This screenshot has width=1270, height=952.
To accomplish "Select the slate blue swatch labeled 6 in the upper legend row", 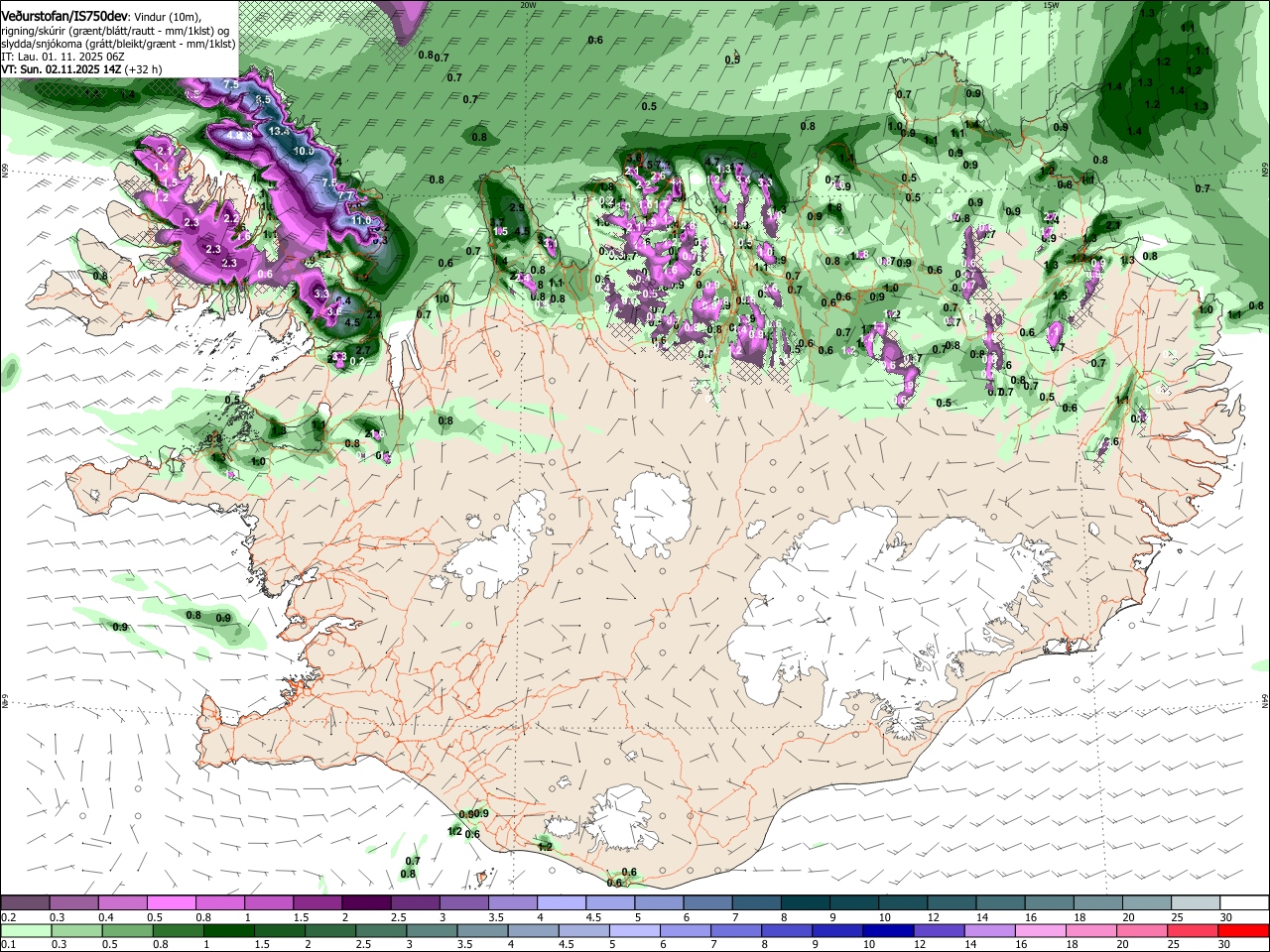I will pos(707,902).
